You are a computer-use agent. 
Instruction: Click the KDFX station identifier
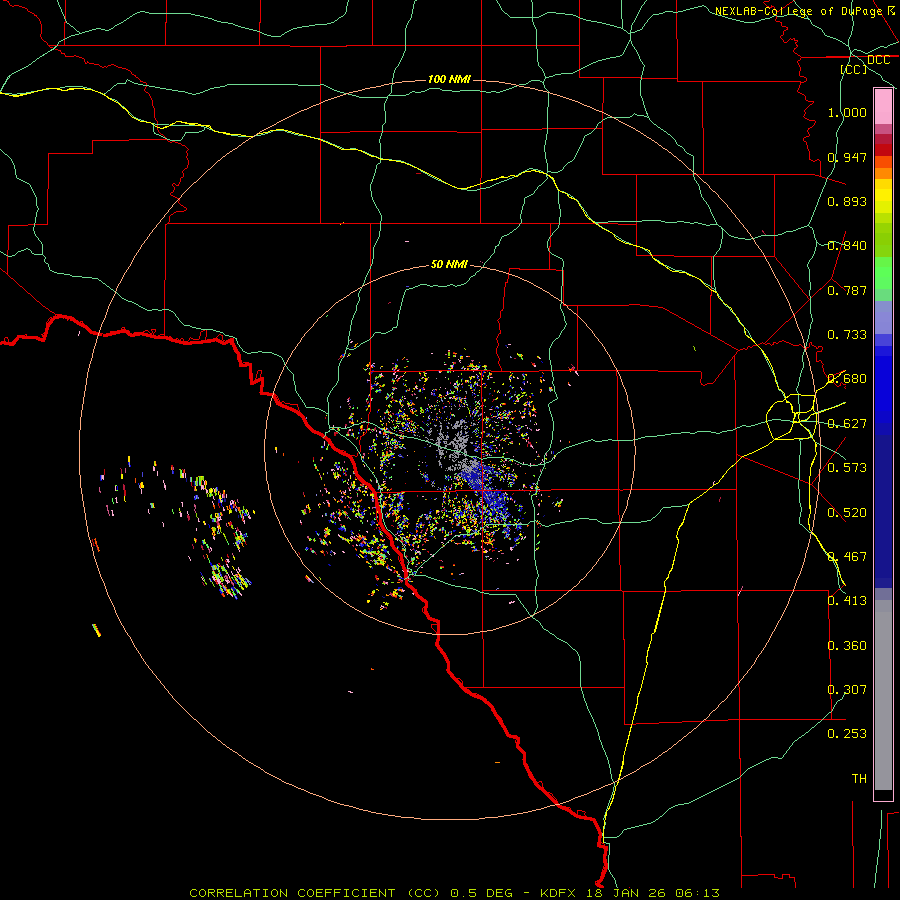560,893
